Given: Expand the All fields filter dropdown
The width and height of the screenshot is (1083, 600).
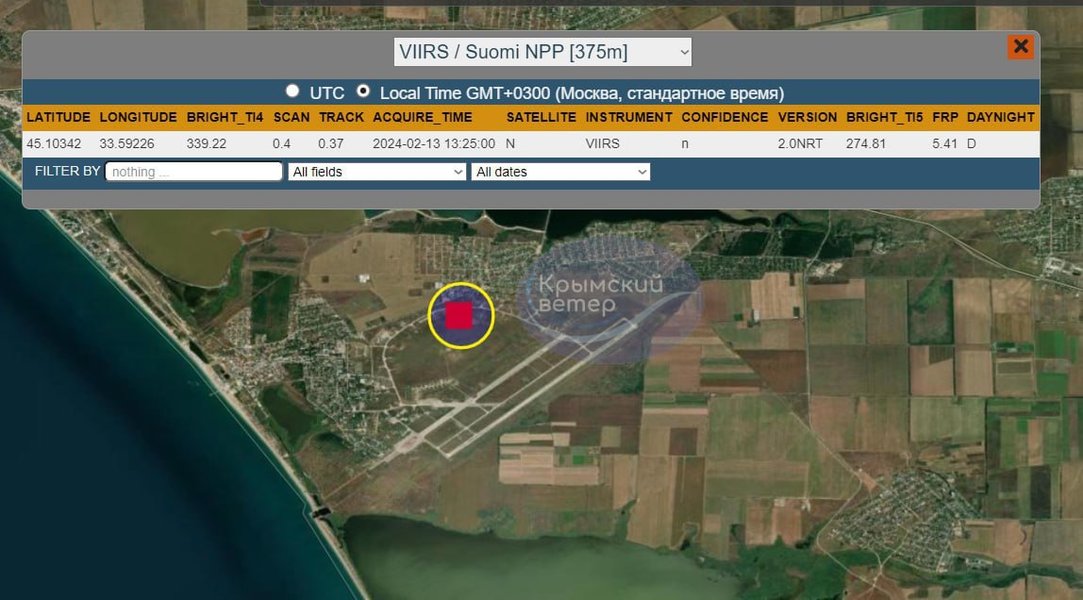Looking at the screenshot, I should (377, 172).
